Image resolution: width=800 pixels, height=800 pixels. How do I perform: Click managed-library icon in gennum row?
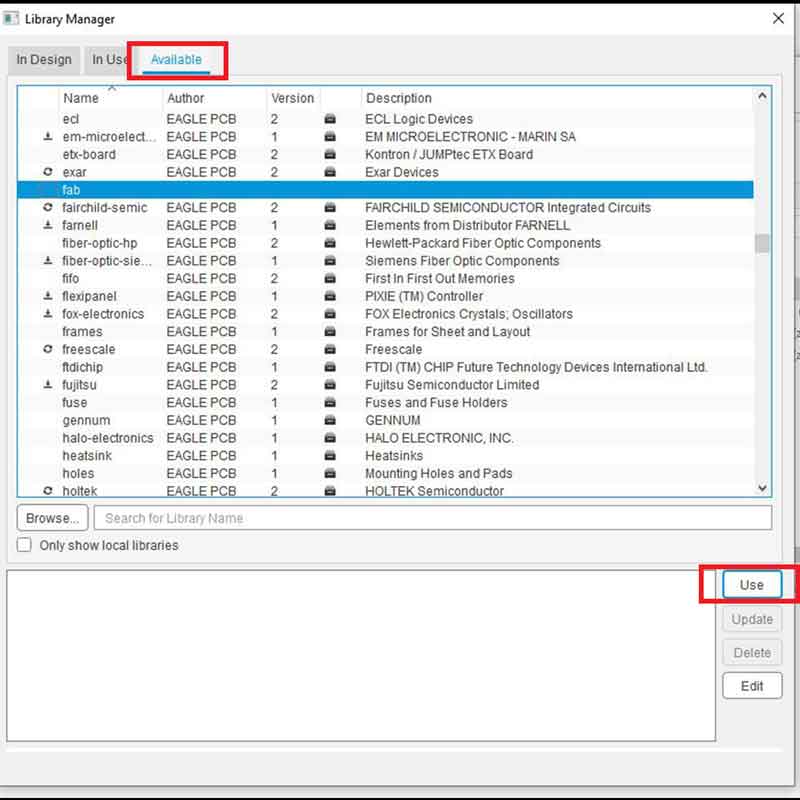[330, 420]
